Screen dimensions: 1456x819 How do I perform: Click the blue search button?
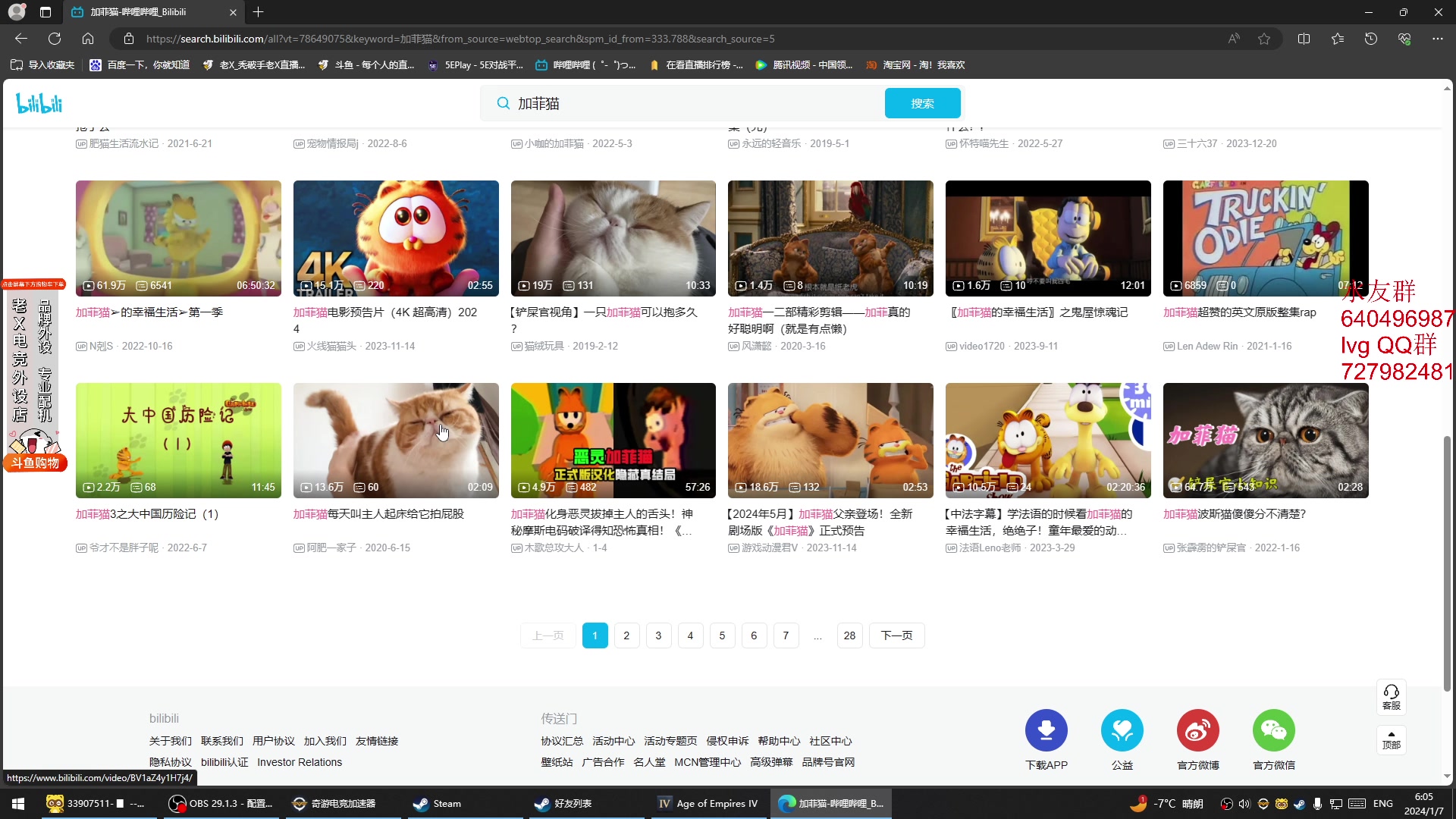coord(922,103)
